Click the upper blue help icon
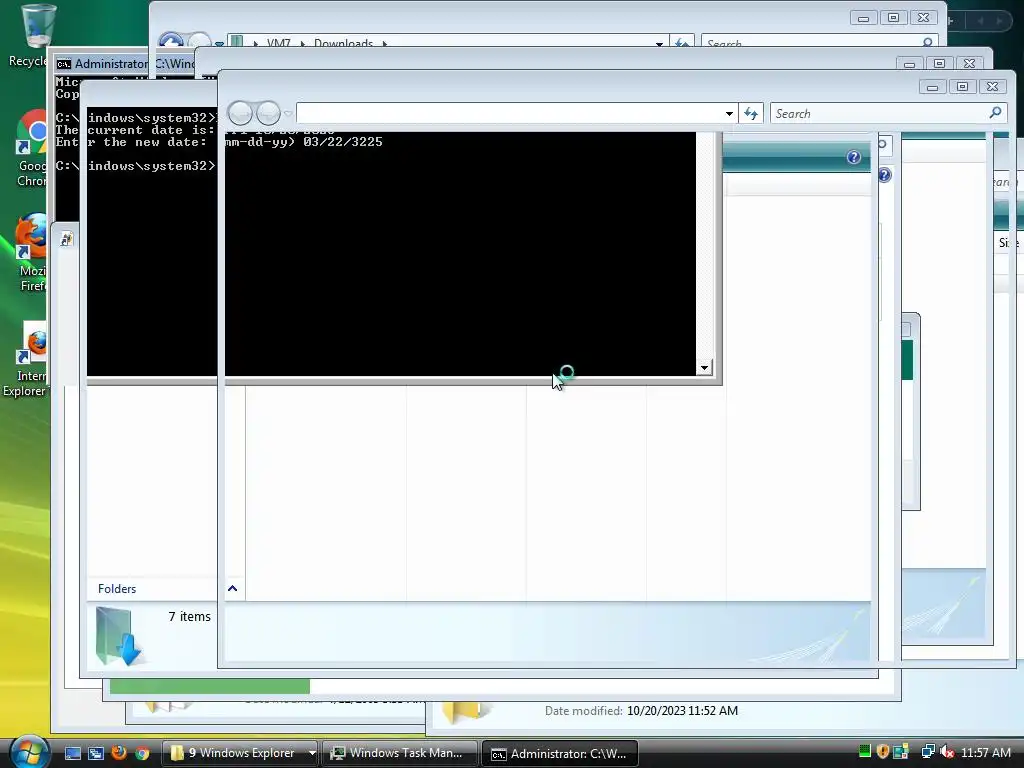 click(854, 157)
